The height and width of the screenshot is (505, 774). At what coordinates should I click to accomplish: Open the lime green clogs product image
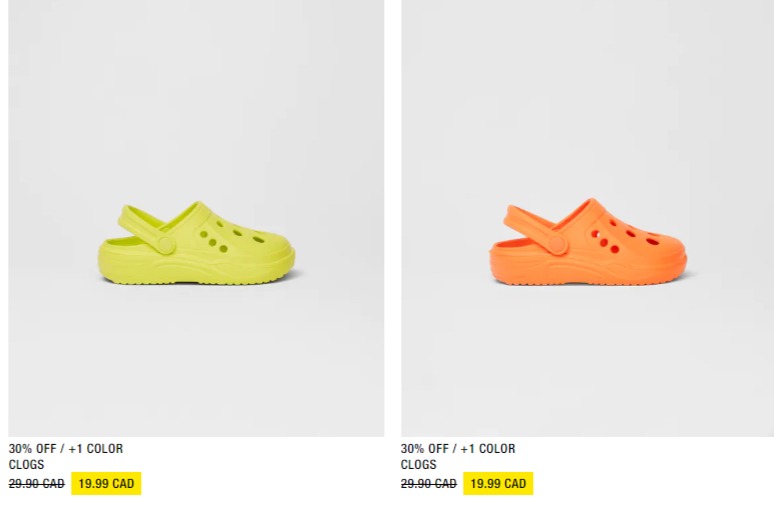(196, 218)
